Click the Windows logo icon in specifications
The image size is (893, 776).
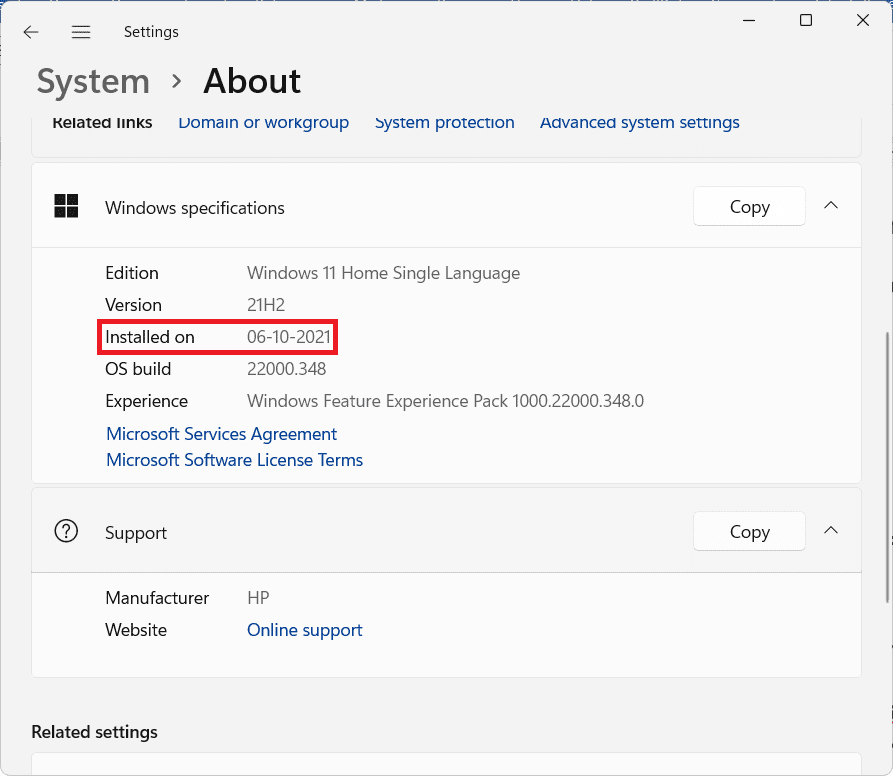66,206
